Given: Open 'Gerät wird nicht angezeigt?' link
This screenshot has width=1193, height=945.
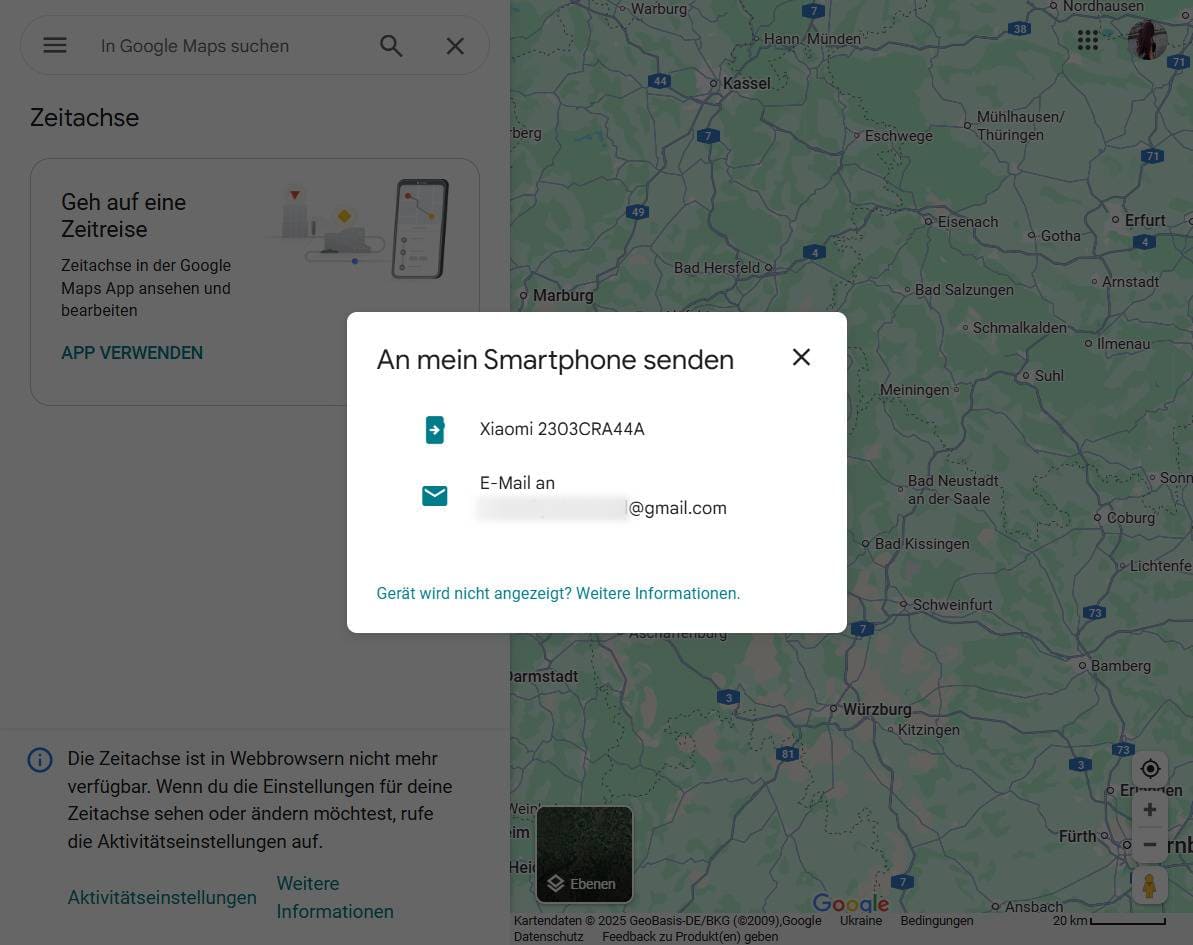Looking at the screenshot, I should 558,593.
